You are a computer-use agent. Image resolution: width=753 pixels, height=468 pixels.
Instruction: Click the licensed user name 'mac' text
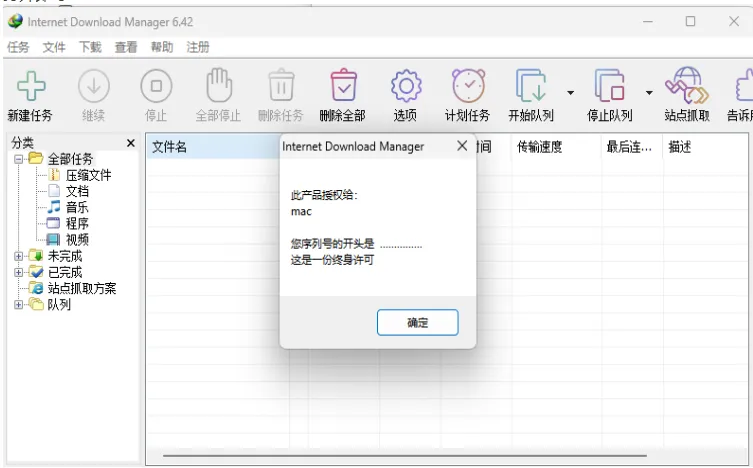pyautogui.click(x=301, y=211)
